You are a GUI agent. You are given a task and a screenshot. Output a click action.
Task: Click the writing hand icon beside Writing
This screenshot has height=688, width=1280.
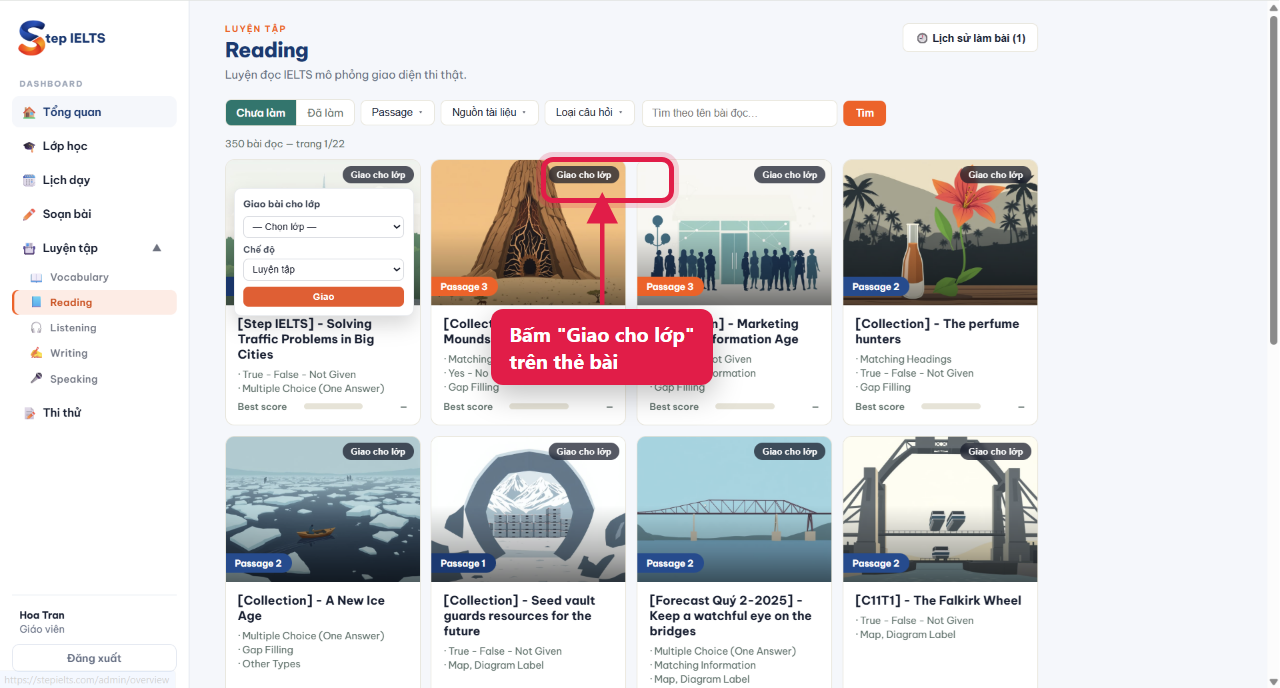[36, 353]
